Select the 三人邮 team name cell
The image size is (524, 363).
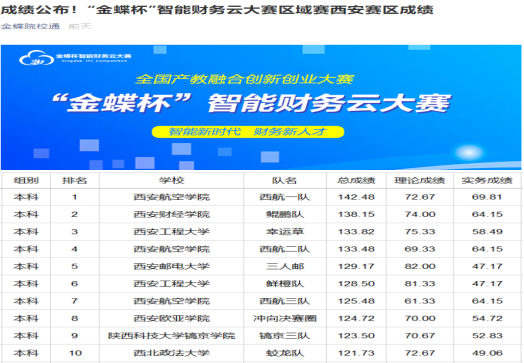[285, 266]
